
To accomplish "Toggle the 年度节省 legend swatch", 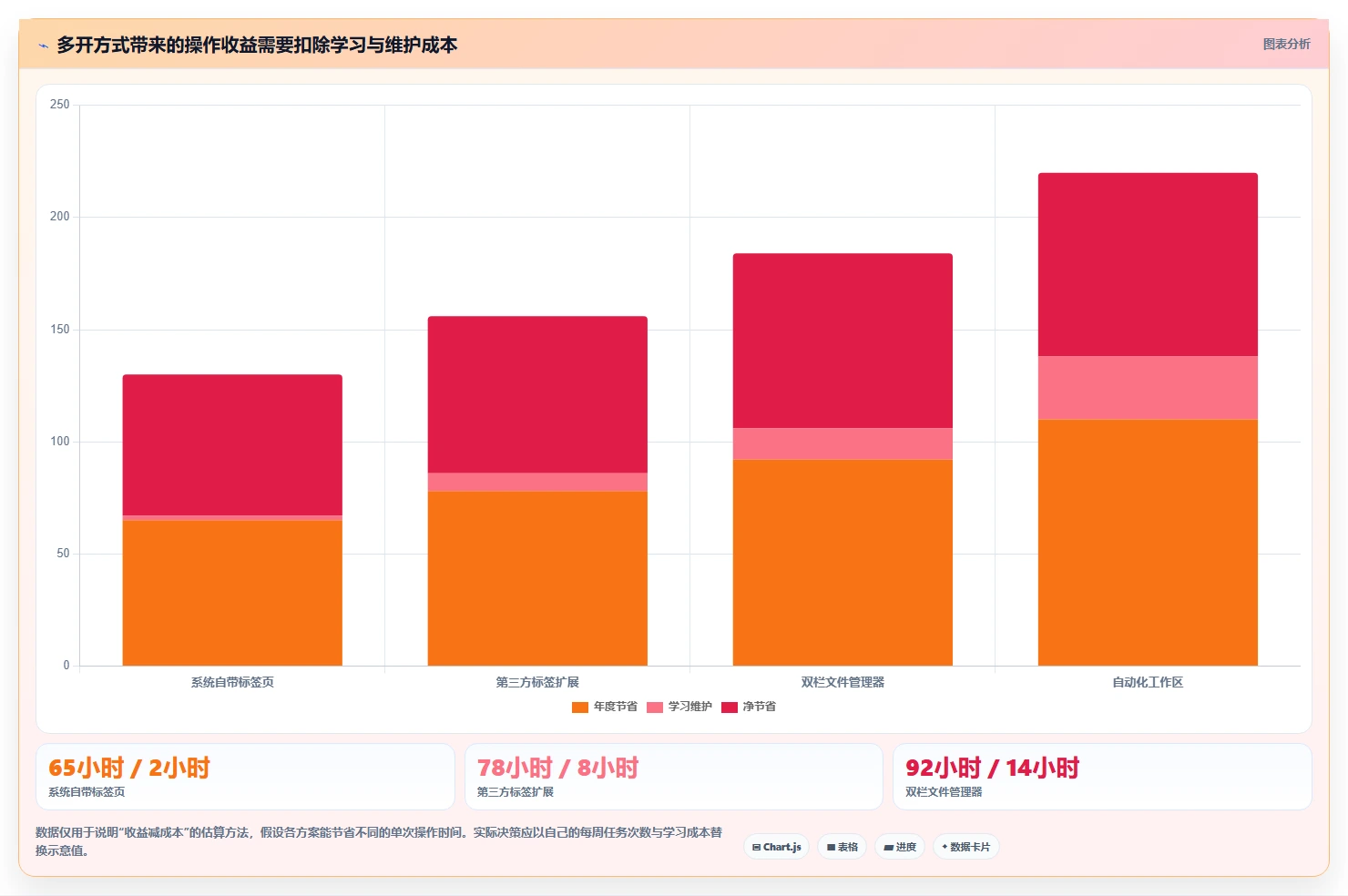I will (x=580, y=708).
